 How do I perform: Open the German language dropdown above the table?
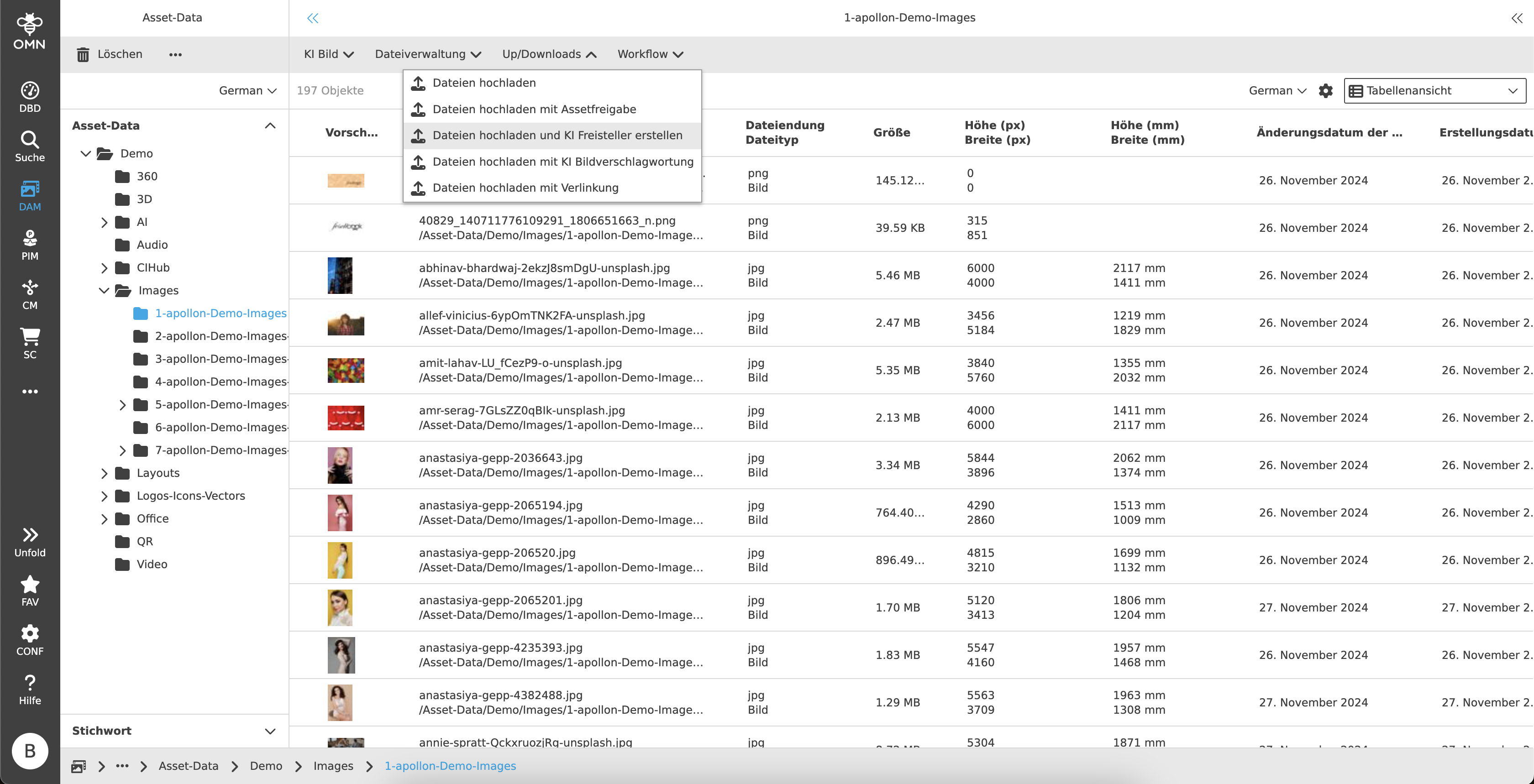pyautogui.click(x=1276, y=90)
